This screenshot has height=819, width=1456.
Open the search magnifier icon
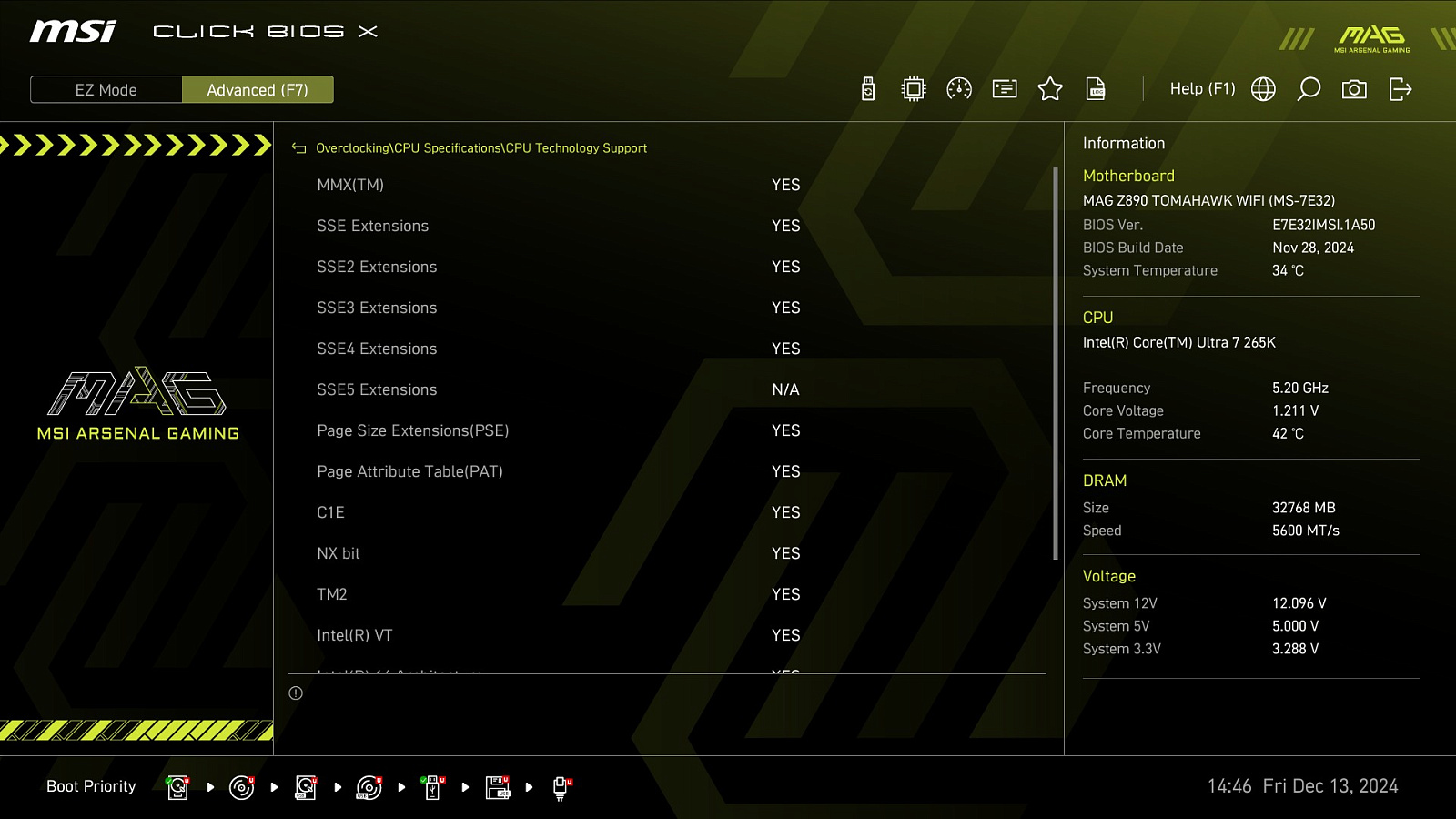click(1309, 88)
